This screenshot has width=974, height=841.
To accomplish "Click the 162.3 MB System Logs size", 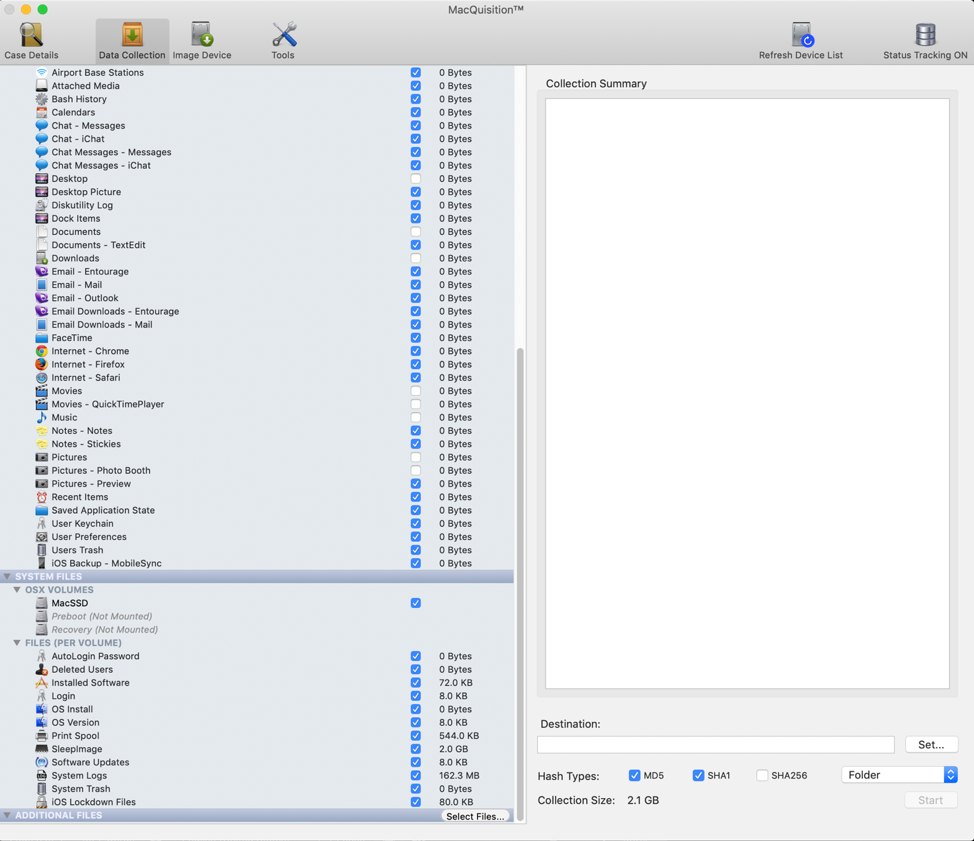I will (x=459, y=776).
